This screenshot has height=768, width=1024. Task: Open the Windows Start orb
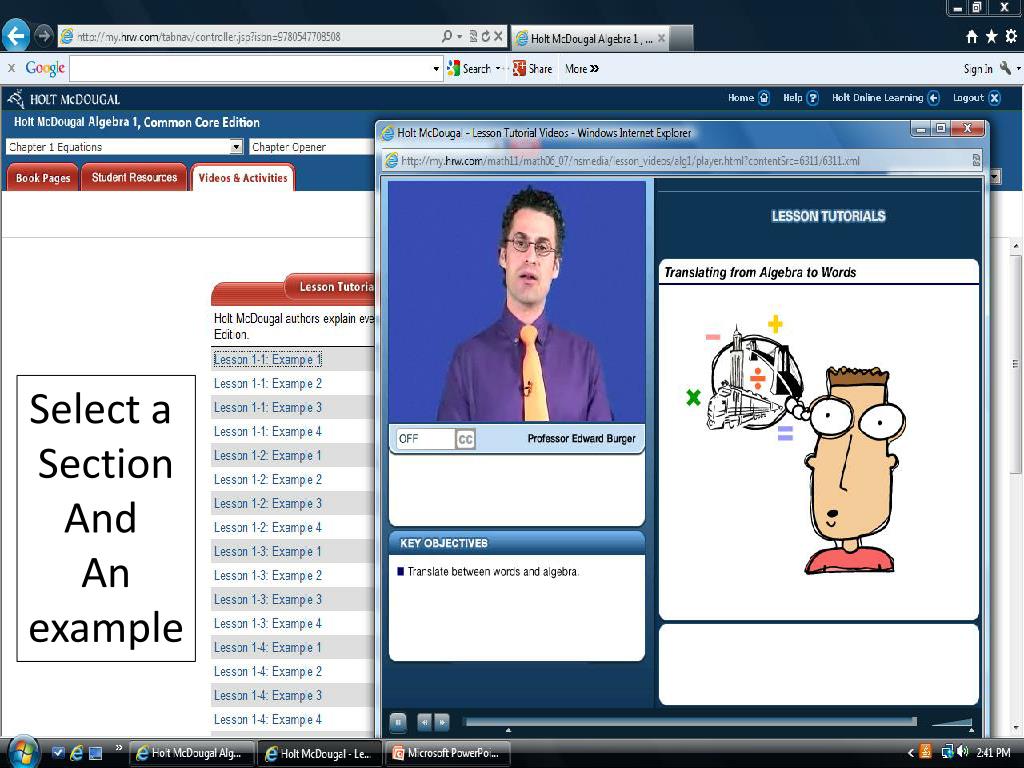coord(22,752)
